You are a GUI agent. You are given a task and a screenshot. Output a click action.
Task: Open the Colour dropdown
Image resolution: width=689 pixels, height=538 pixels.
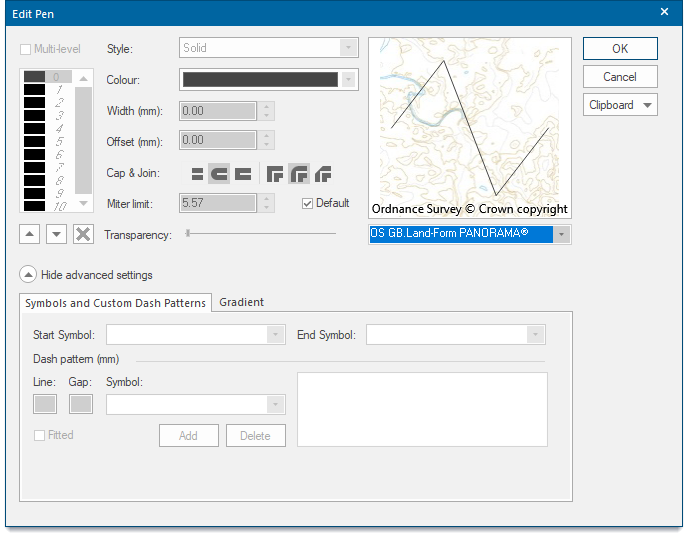point(348,80)
